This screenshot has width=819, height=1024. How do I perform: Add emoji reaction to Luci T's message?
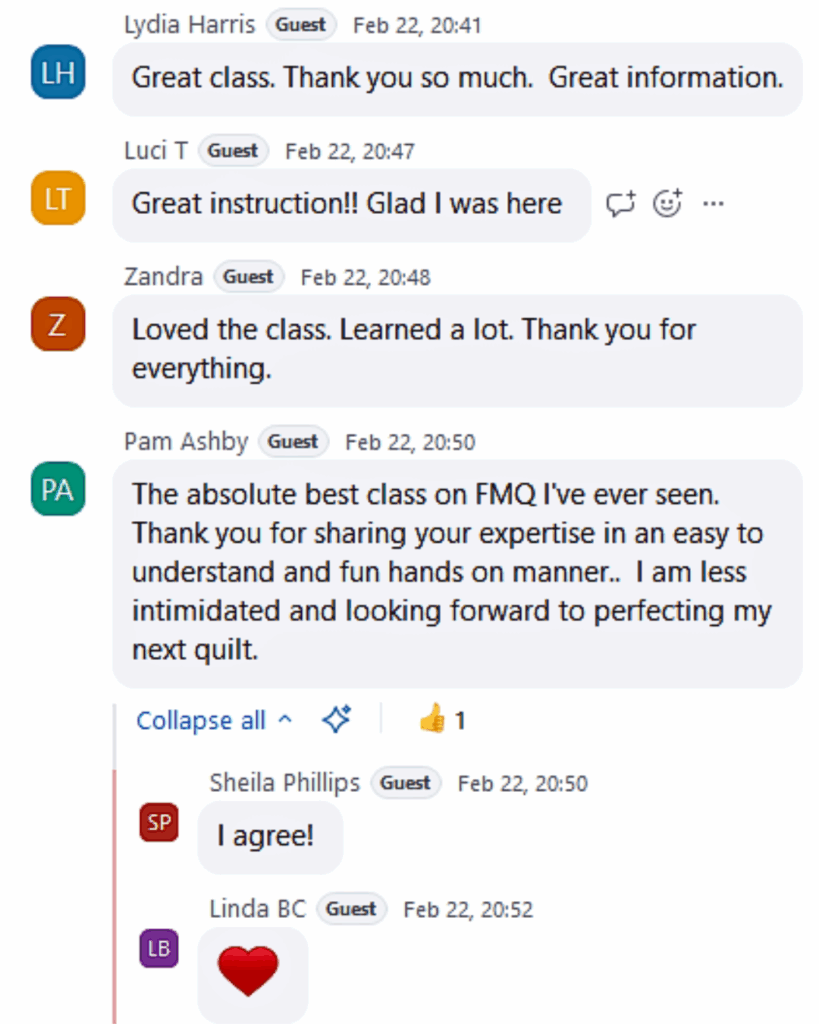[x=667, y=204]
